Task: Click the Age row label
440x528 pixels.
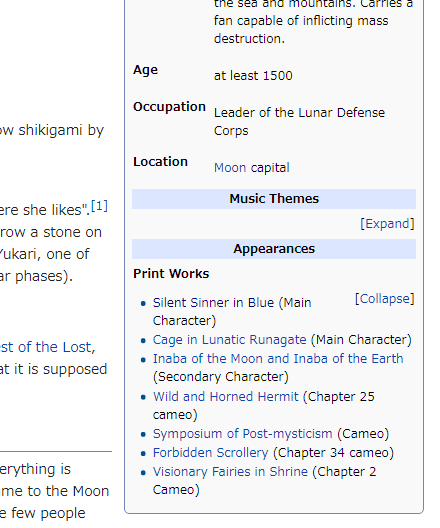Action: tap(145, 70)
